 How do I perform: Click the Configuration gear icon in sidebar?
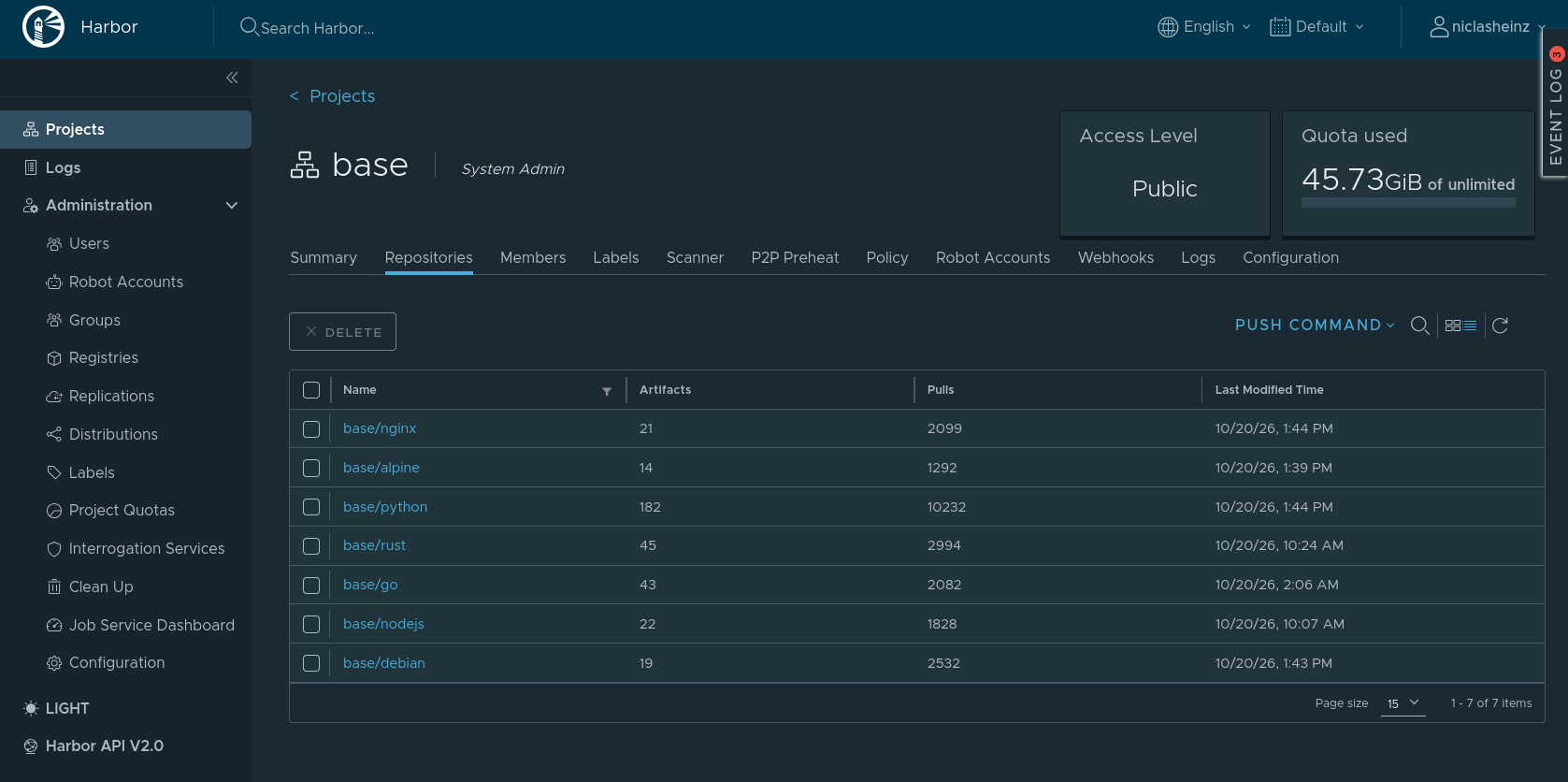click(54, 663)
